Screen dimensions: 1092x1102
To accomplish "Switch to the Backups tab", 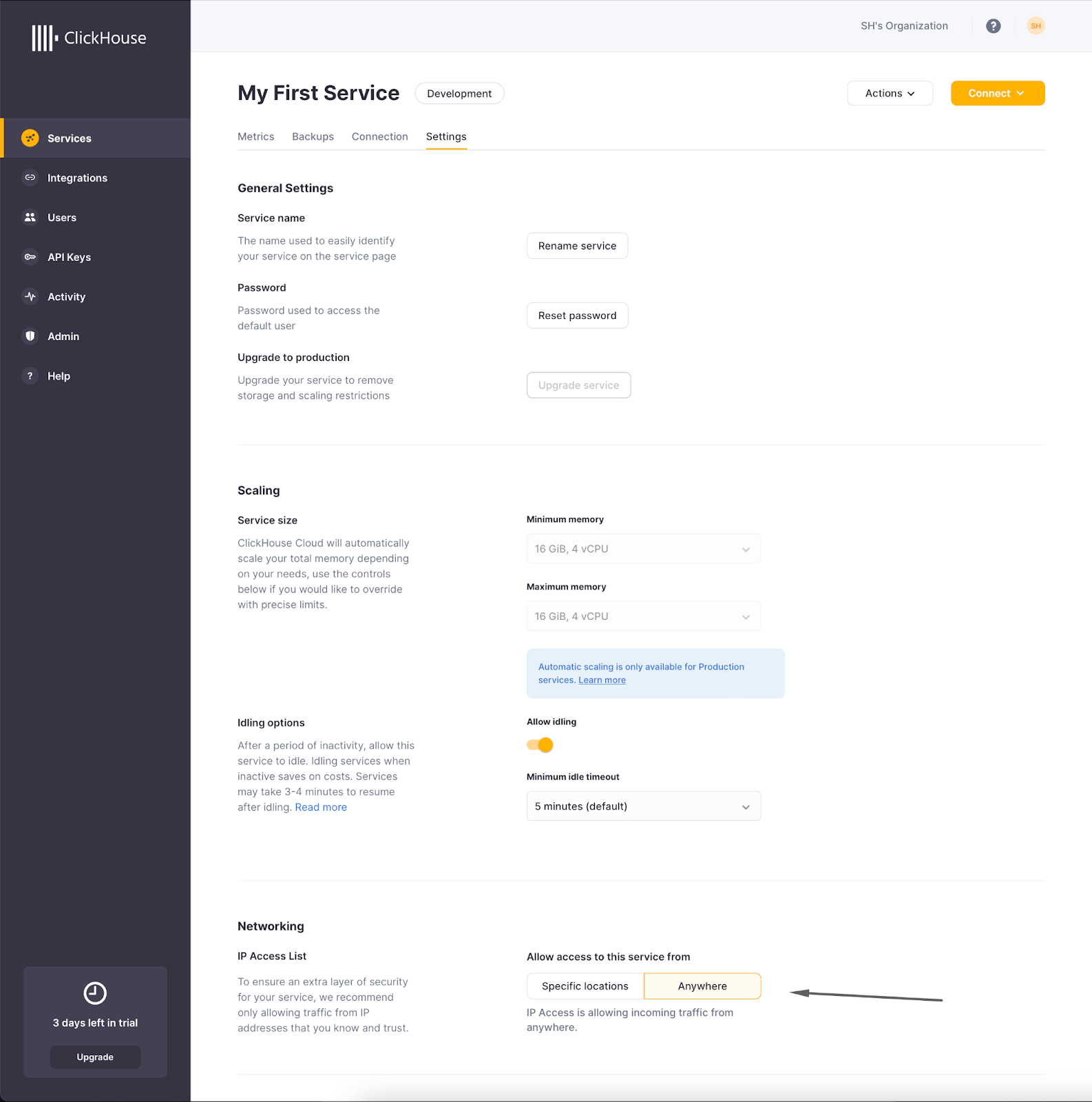I will point(313,136).
